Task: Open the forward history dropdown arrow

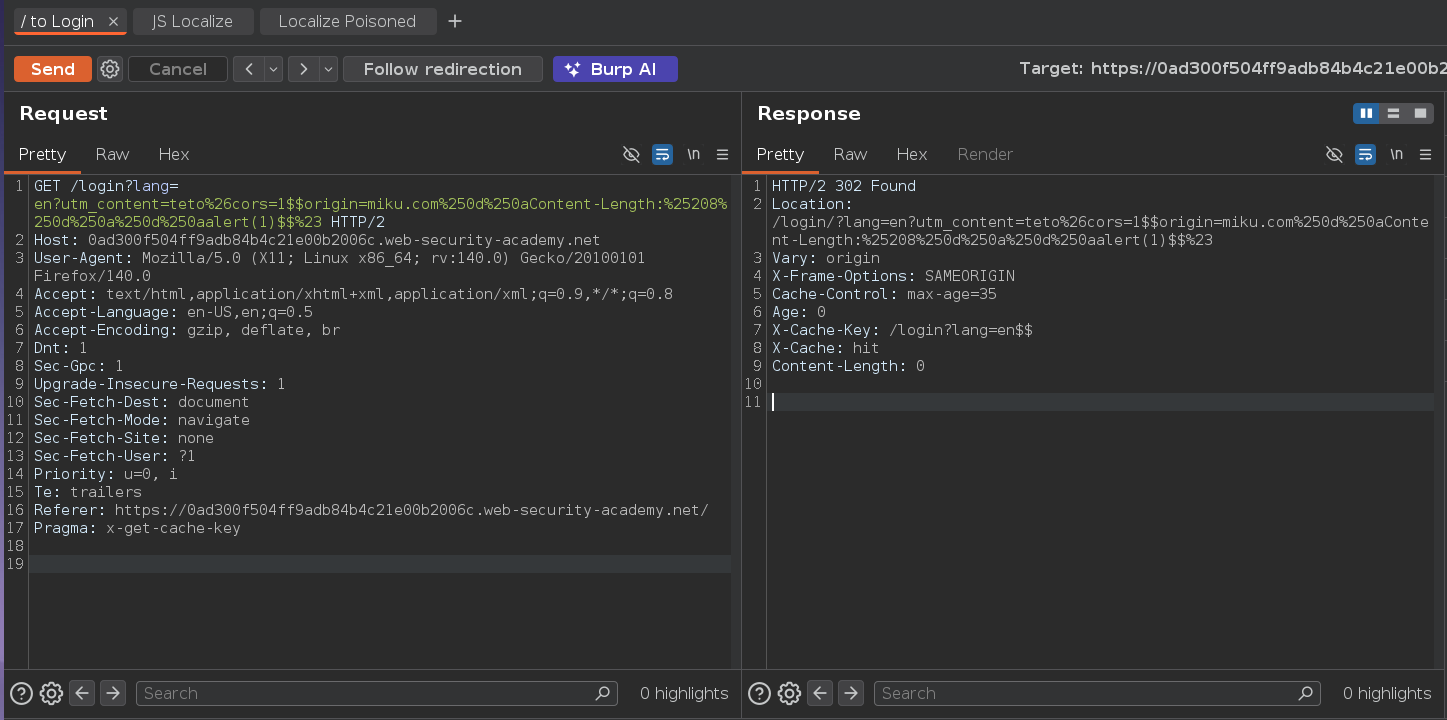Action: point(328,69)
